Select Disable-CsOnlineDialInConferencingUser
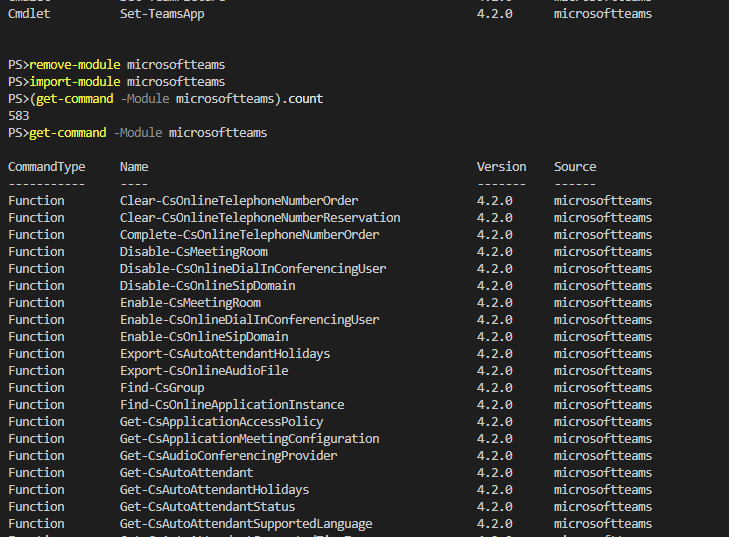This screenshot has width=729, height=537. pos(253,269)
